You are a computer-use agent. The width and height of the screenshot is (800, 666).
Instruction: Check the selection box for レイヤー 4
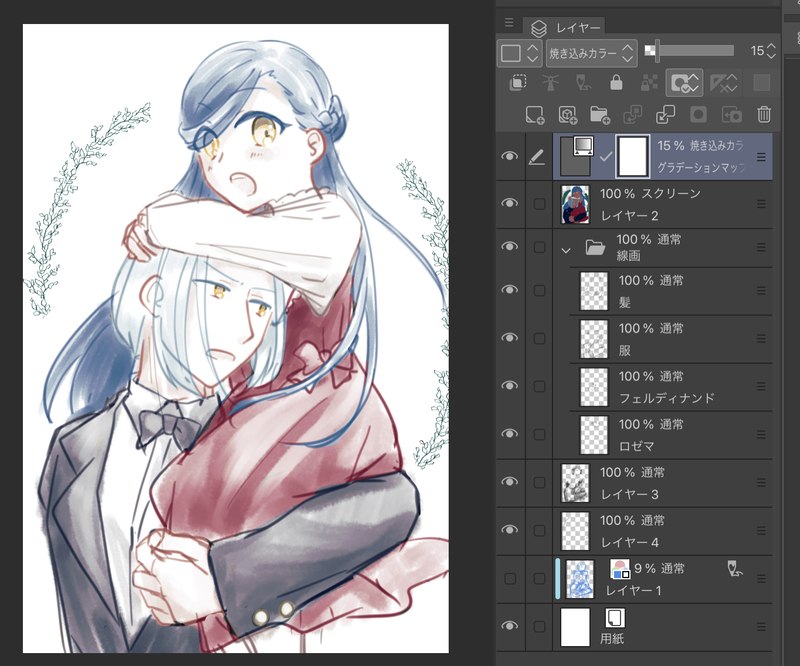pos(539,530)
